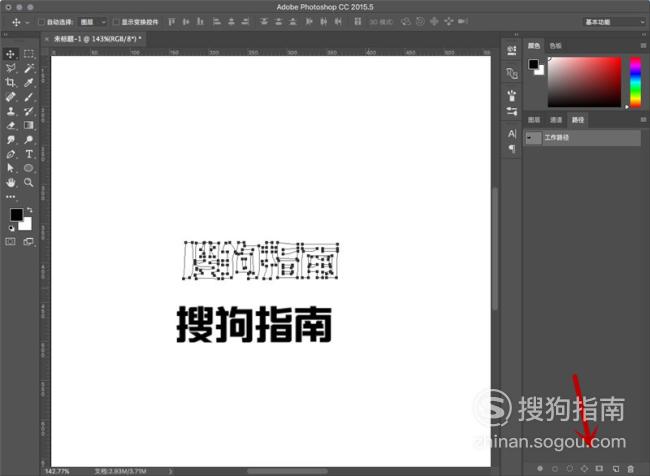Select the Crop tool
This screenshot has height=476, width=650.
click(11, 83)
